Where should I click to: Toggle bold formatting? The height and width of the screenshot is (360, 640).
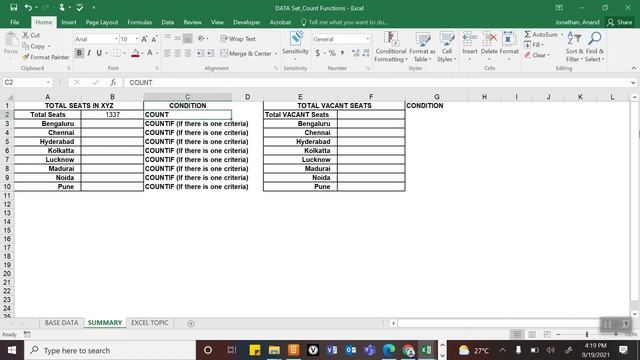pyautogui.click(x=79, y=53)
